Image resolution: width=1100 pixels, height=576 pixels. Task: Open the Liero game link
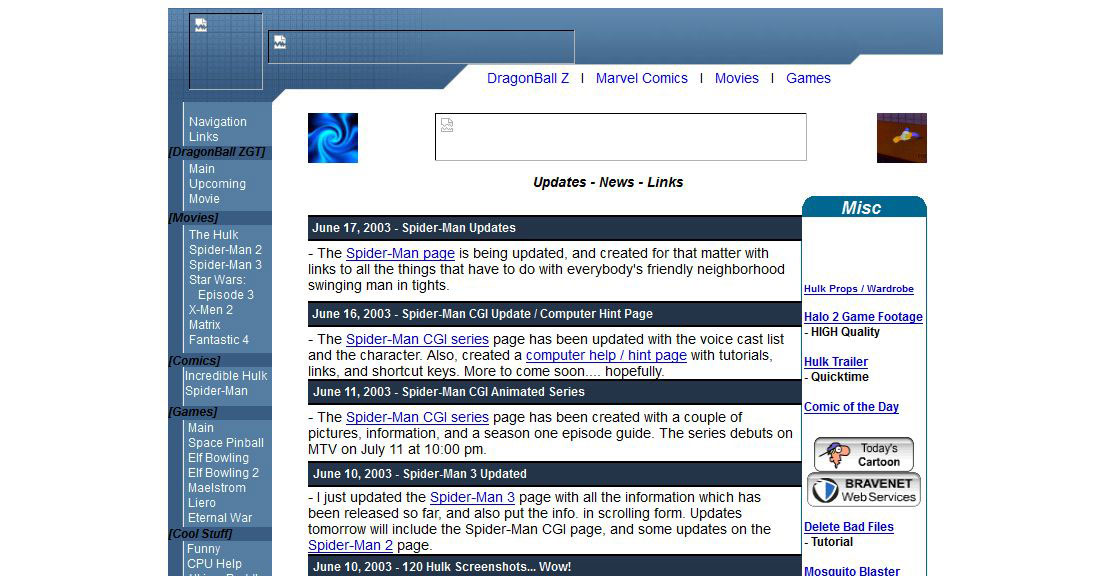tap(202, 503)
